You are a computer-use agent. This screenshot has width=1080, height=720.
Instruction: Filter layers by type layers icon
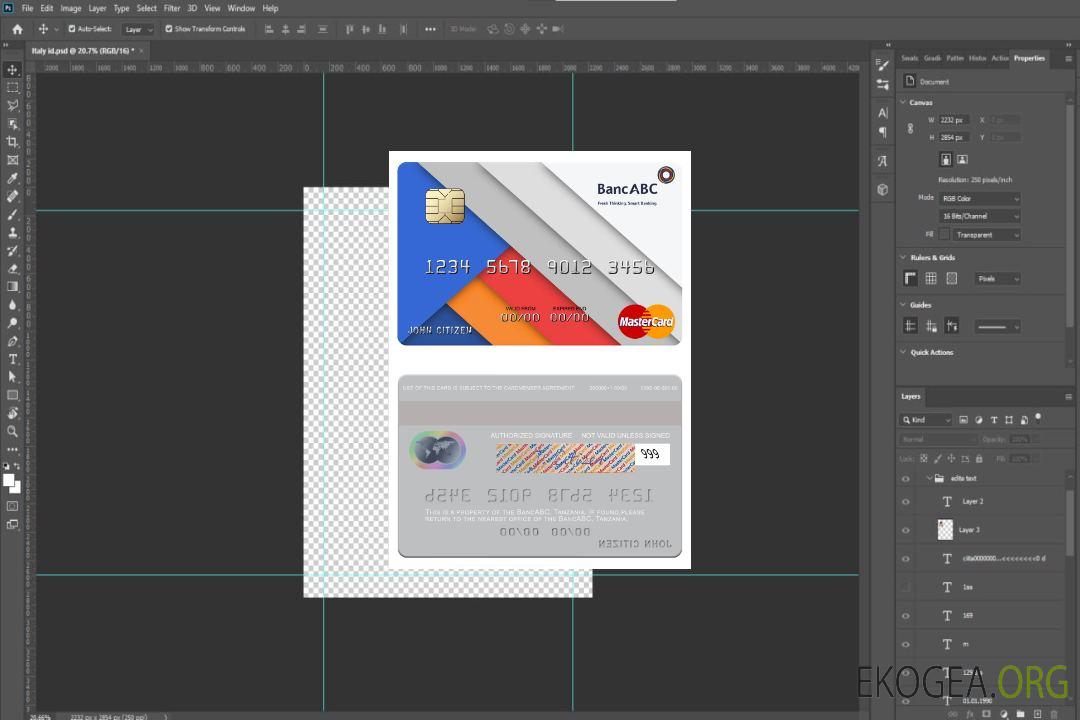(994, 420)
